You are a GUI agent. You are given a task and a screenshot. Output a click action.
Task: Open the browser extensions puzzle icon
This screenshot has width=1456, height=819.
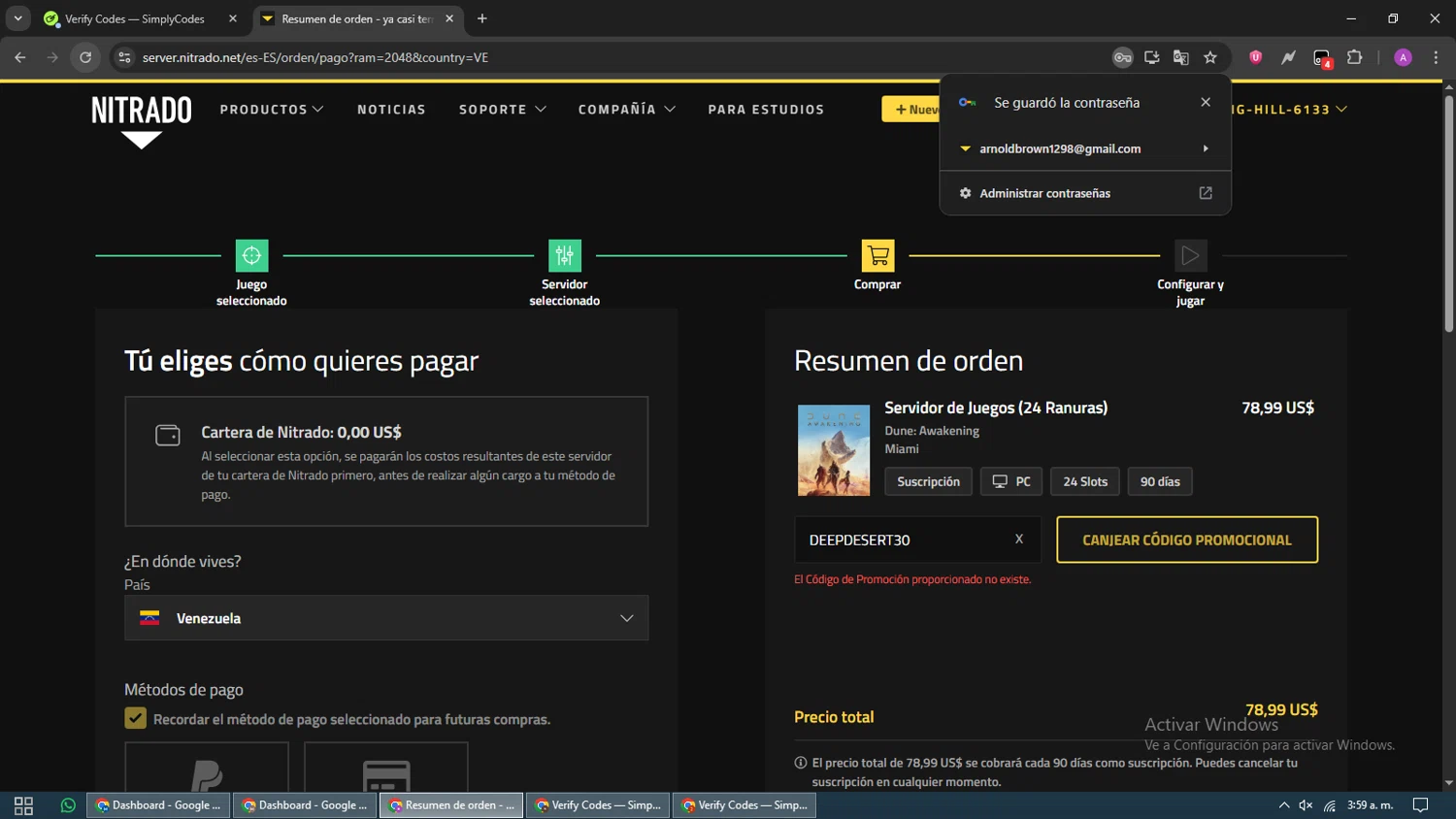[x=1355, y=57]
